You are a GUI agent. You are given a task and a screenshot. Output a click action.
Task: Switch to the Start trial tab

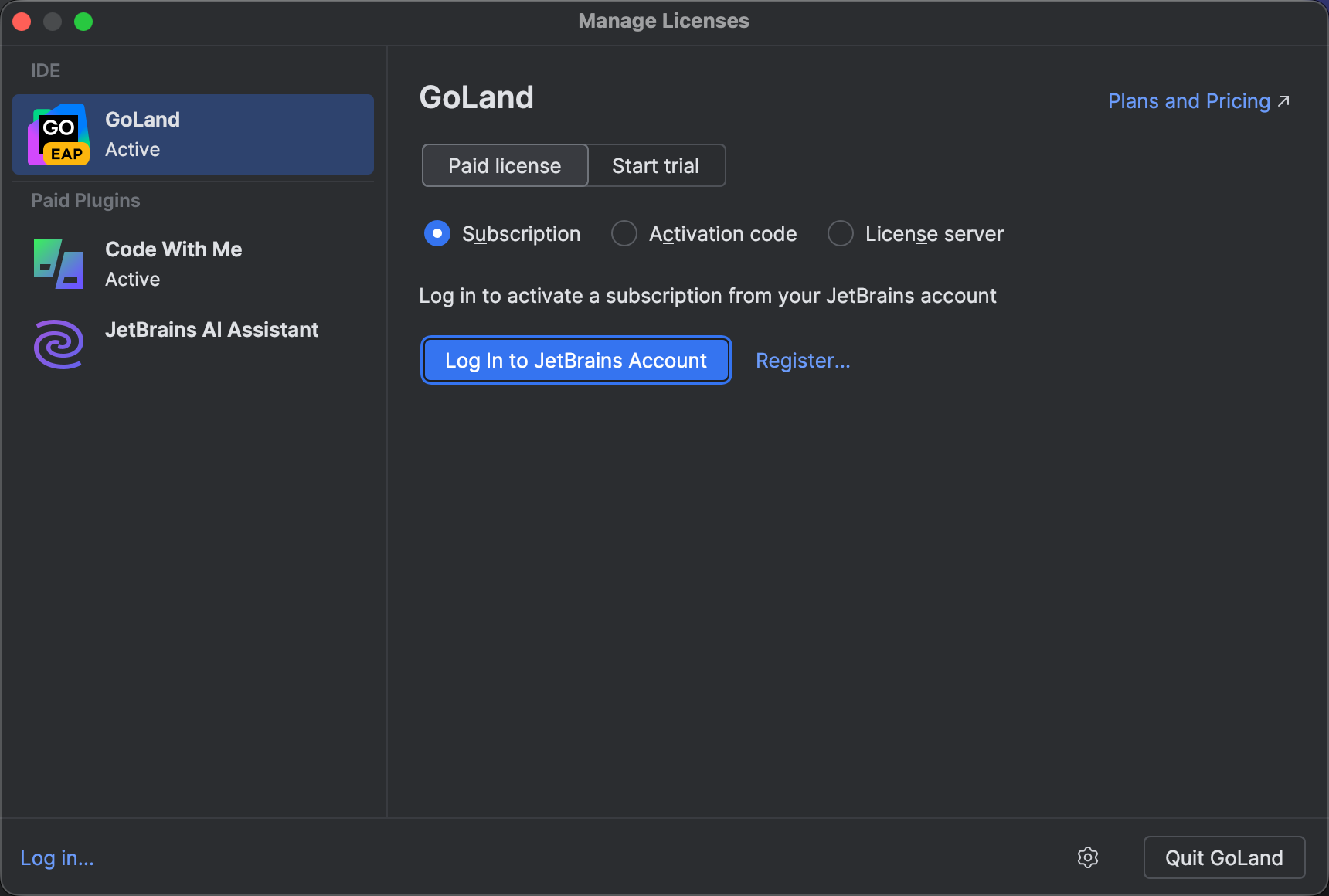click(x=655, y=165)
